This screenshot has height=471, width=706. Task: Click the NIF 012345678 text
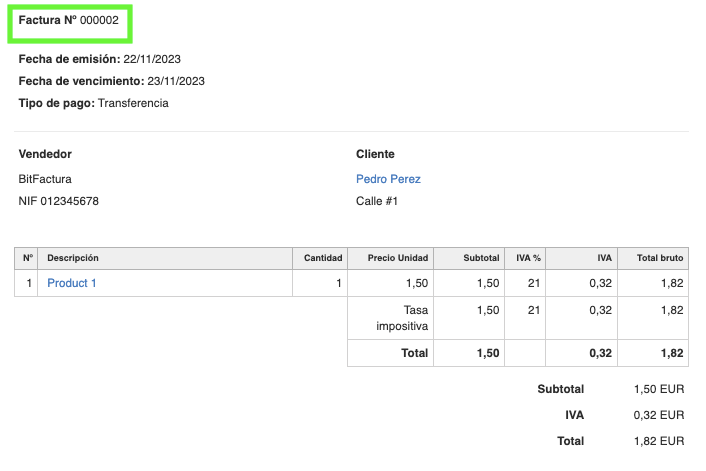[x=59, y=201]
